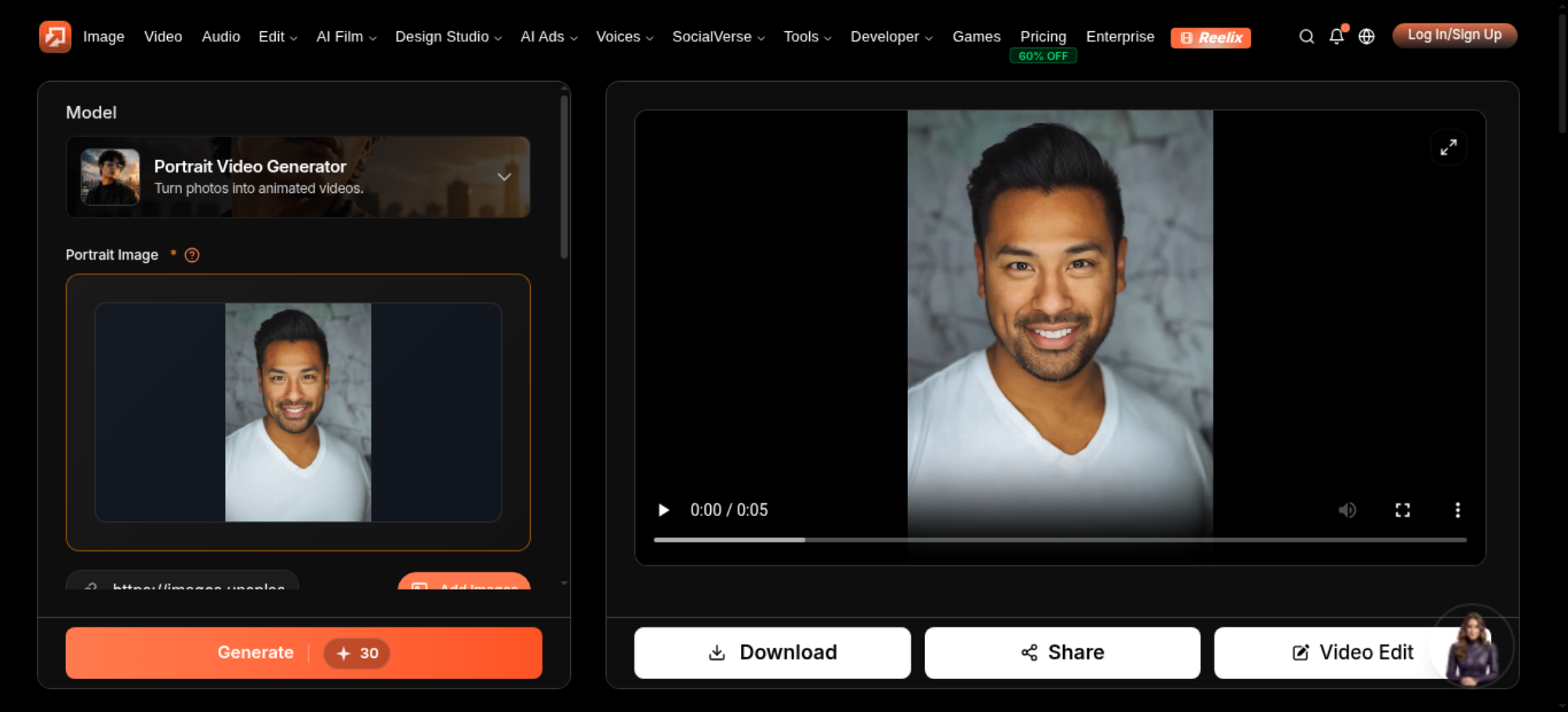Mute the video volume

pos(1347,510)
